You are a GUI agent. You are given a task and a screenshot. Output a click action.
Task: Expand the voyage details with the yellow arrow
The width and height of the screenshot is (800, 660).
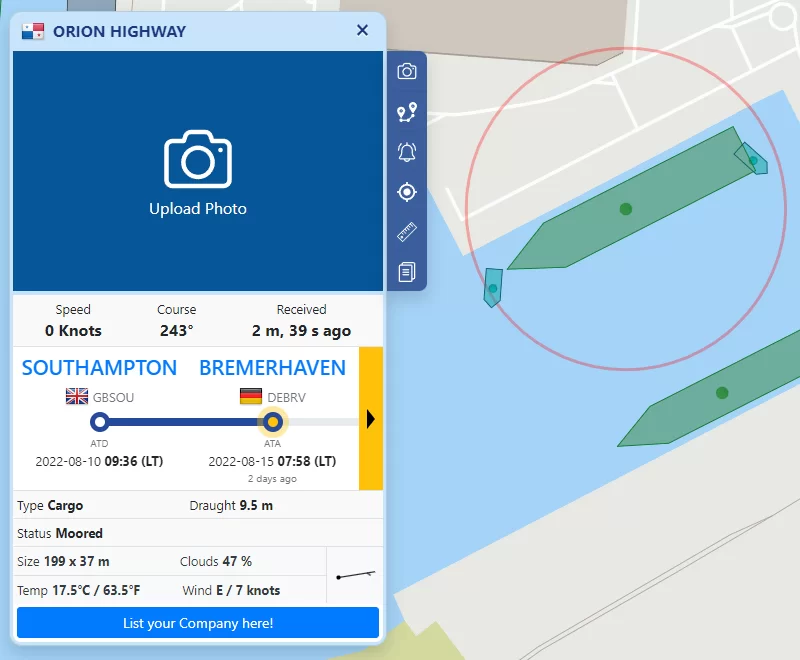pos(371,419)
